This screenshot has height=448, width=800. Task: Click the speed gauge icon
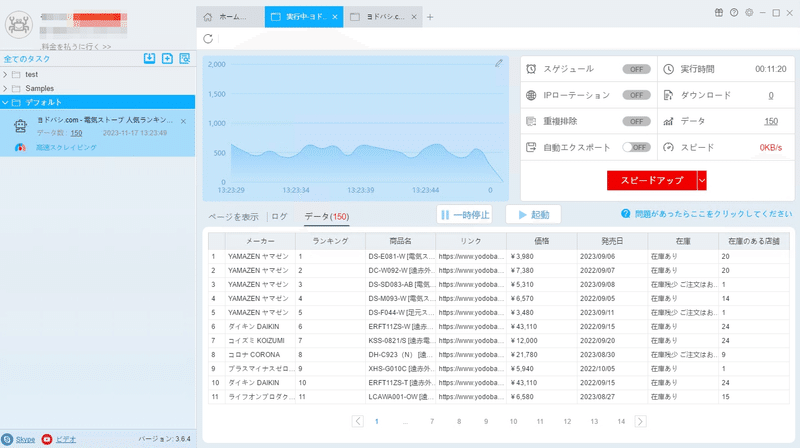click(668, 147)
